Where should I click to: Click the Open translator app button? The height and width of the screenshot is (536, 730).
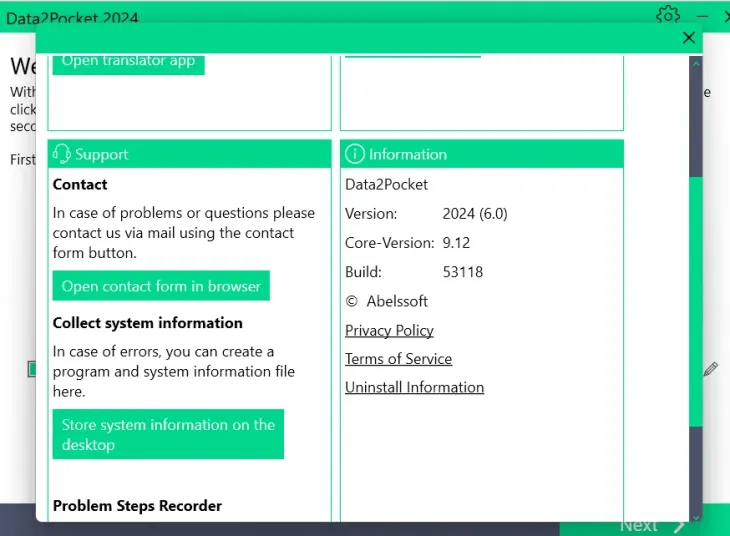pyautogui.click(x=128, y=62)
